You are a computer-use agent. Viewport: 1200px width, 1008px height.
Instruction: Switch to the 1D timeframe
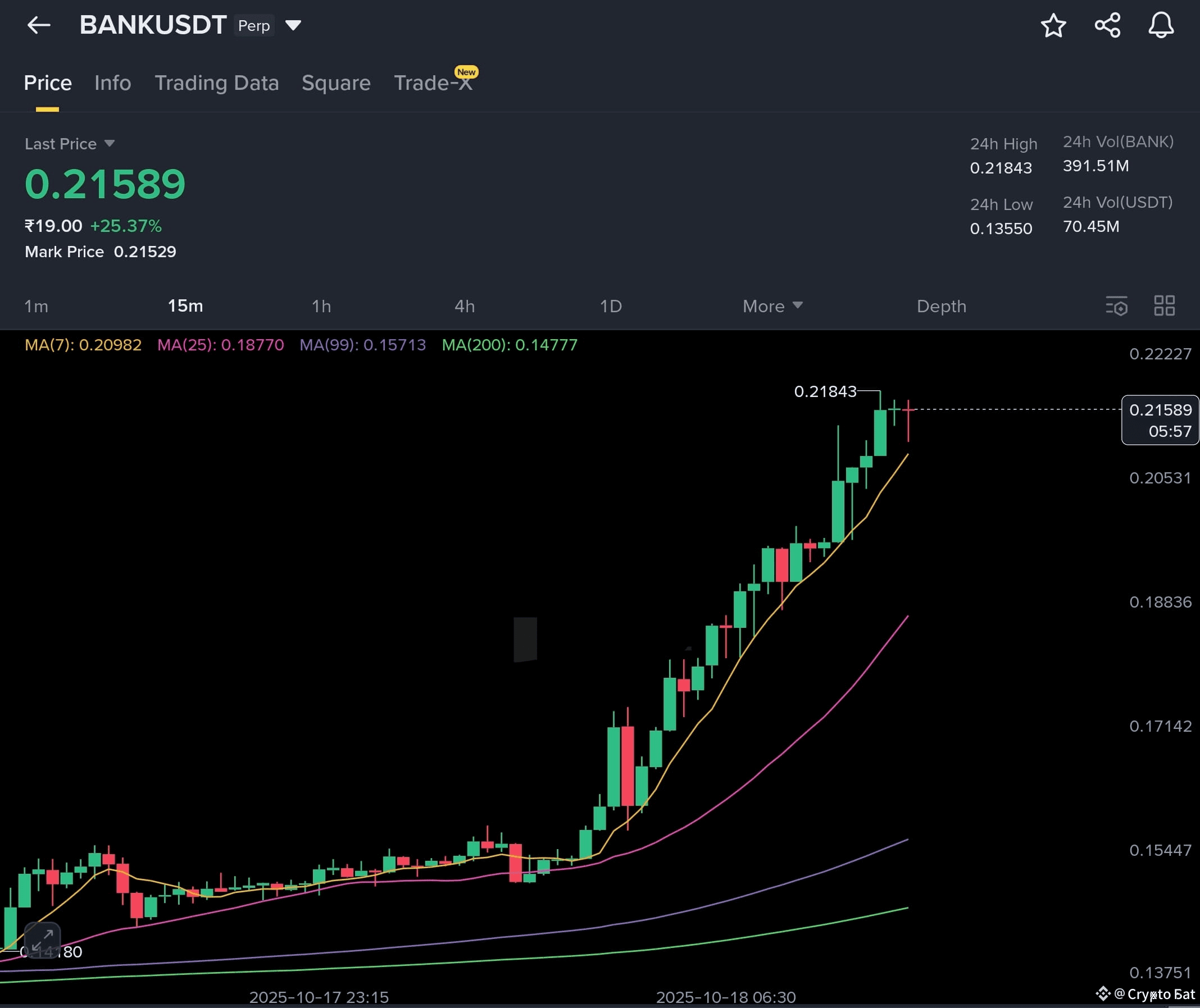click(610, 306)
